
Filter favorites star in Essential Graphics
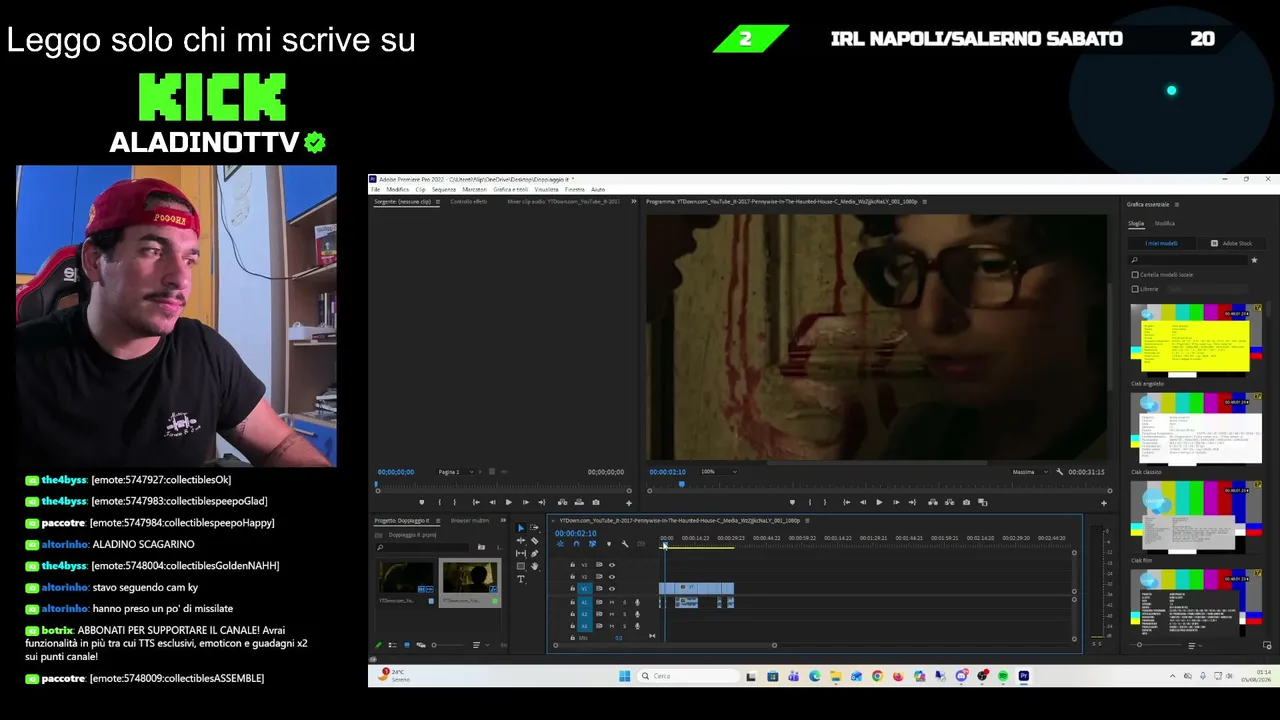tap(1254, 260)
